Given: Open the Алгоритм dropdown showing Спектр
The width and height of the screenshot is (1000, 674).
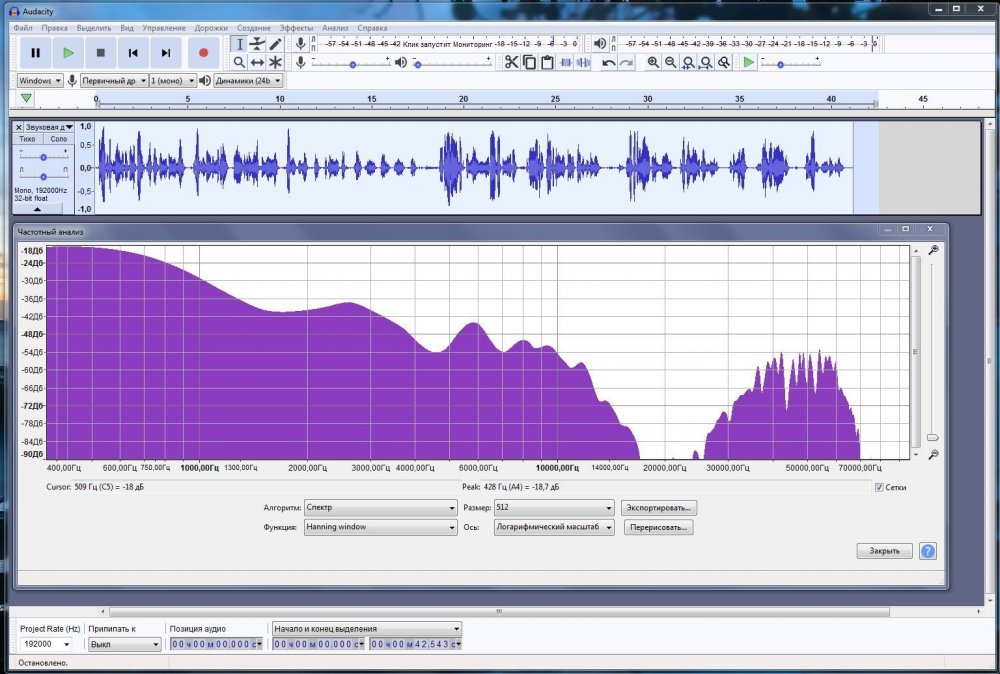Looking at the screenshot, I should click(380, 508).
